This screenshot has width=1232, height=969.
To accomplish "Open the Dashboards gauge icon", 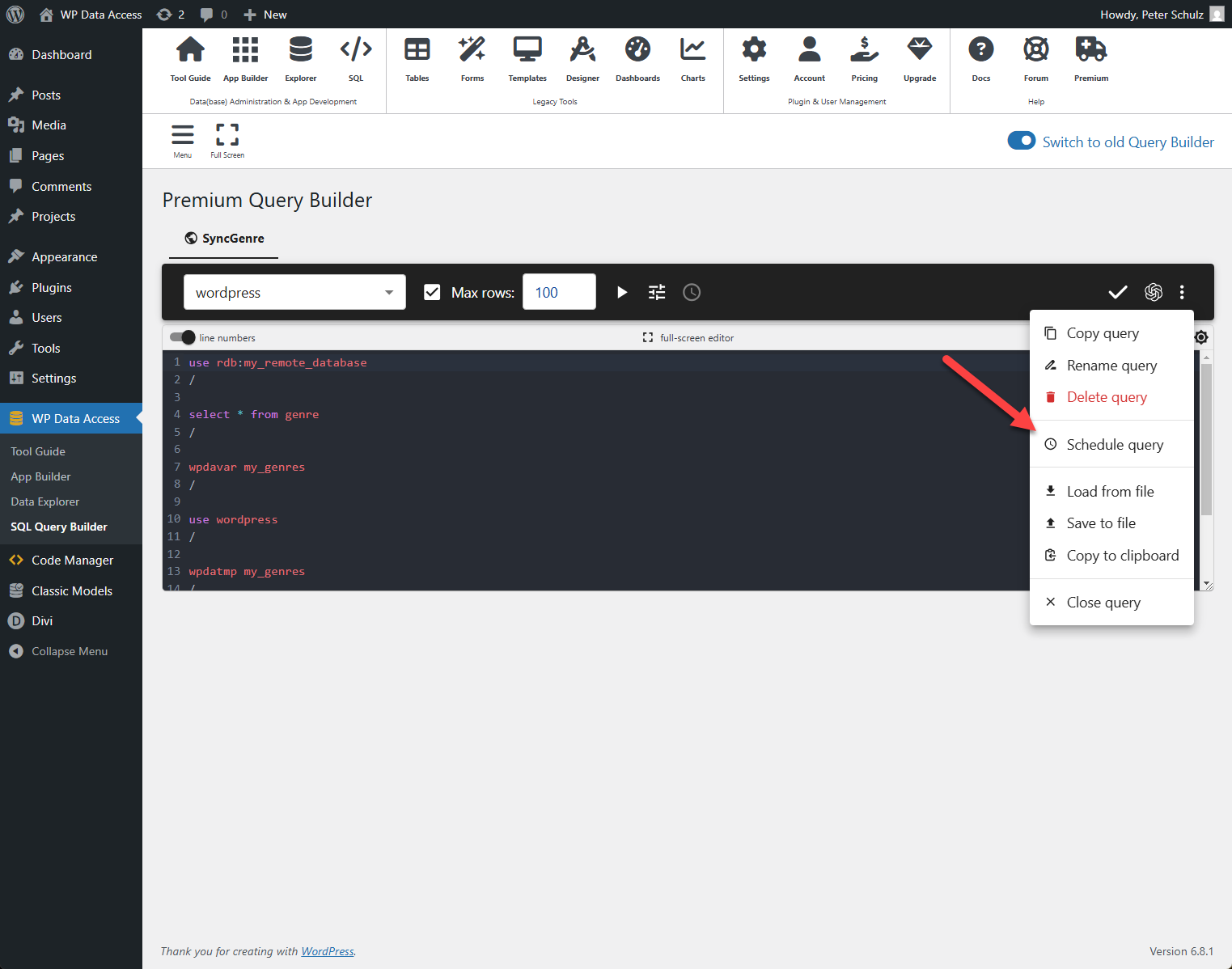I will [x=637, y=50].
